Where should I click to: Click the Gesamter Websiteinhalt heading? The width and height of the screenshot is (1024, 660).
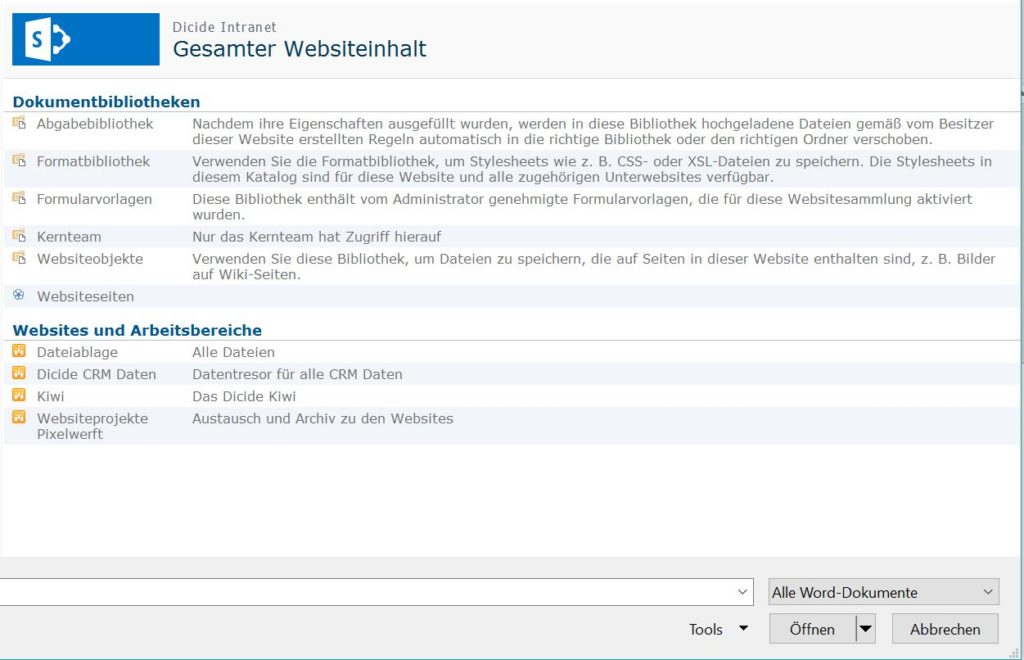coord(299,49)
